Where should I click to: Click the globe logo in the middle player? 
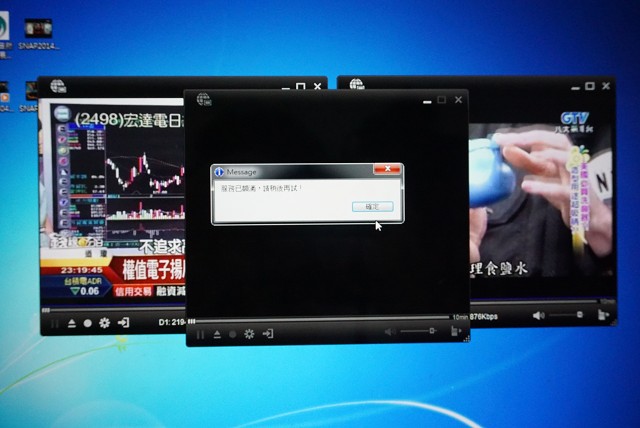(204, 99)
